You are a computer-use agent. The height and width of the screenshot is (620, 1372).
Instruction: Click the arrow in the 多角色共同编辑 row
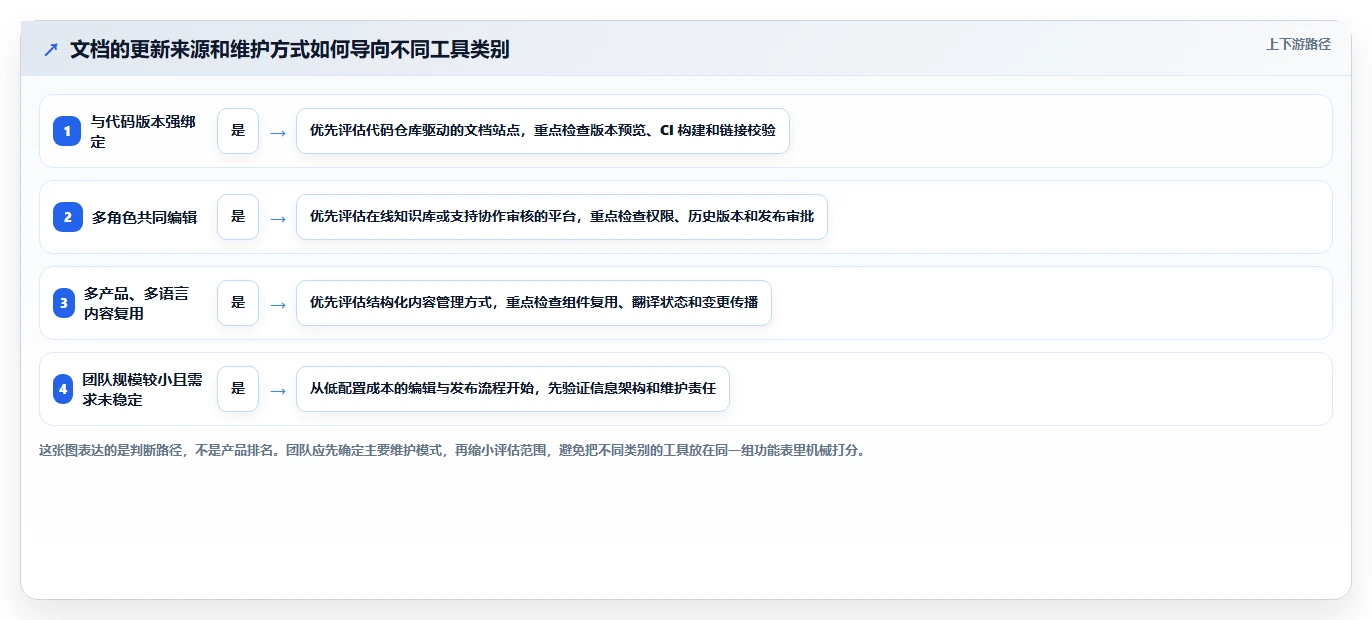[278, 218]
